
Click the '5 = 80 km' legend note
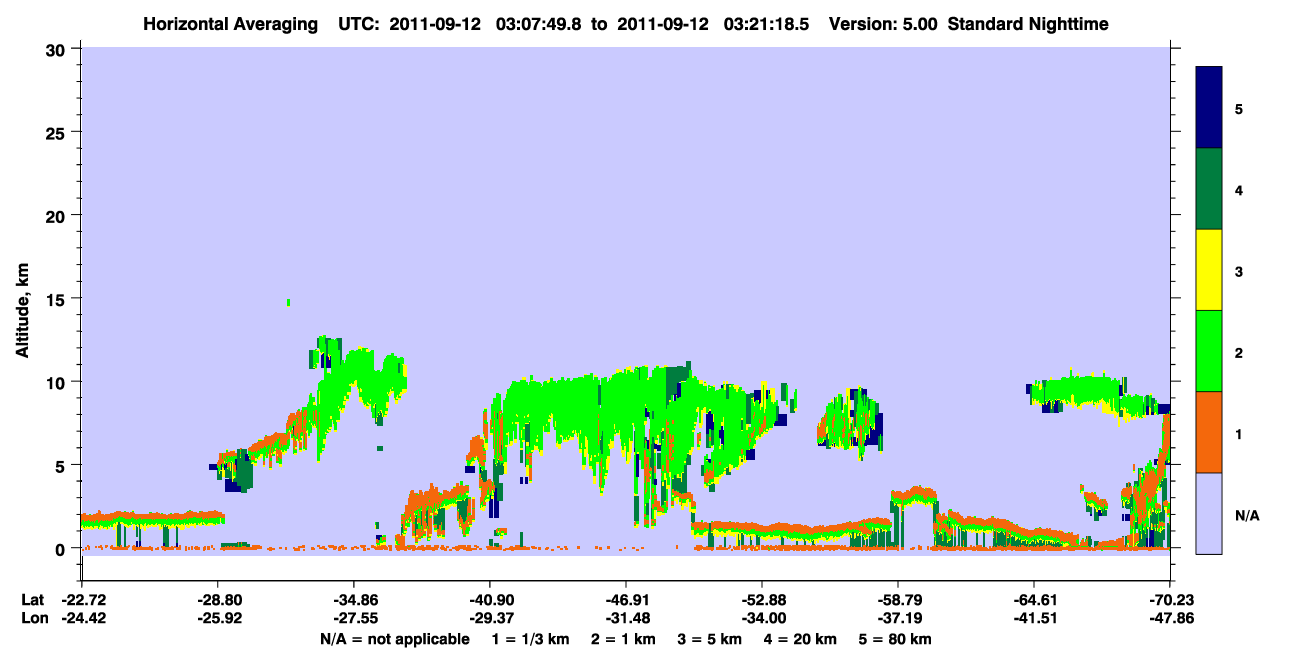(x=897, y=639)
